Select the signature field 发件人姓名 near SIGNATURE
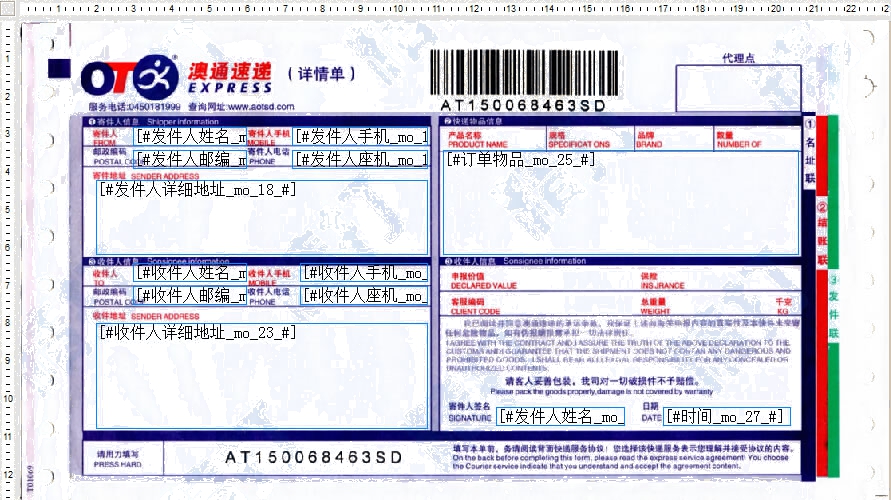The image size is (891, 500). (561, 416)
